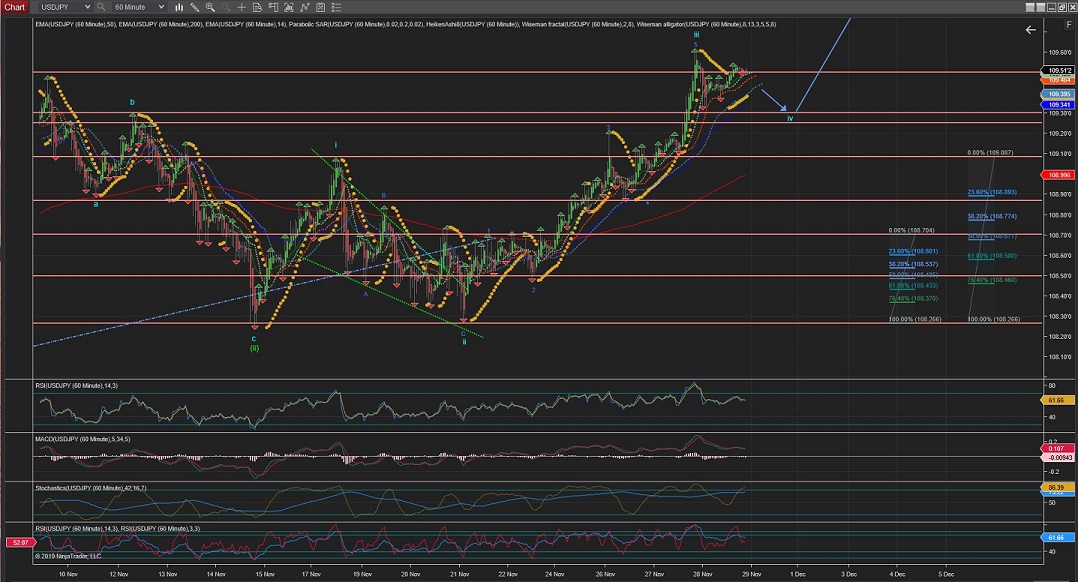The height and width of the screenshot is (582, 1078).
Task: Click the zoom in magnifier icon
Action: [210, 7]
